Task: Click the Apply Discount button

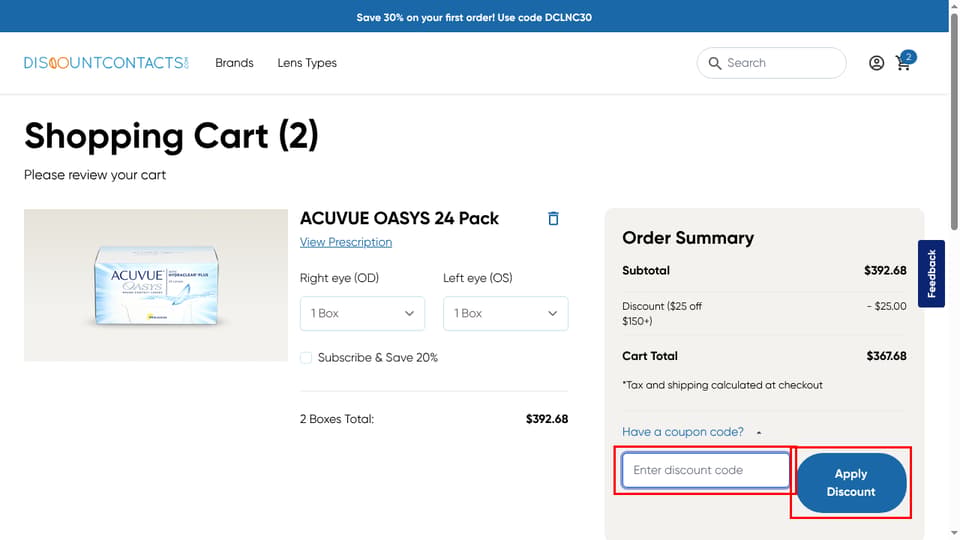Action: click(850, 483)
